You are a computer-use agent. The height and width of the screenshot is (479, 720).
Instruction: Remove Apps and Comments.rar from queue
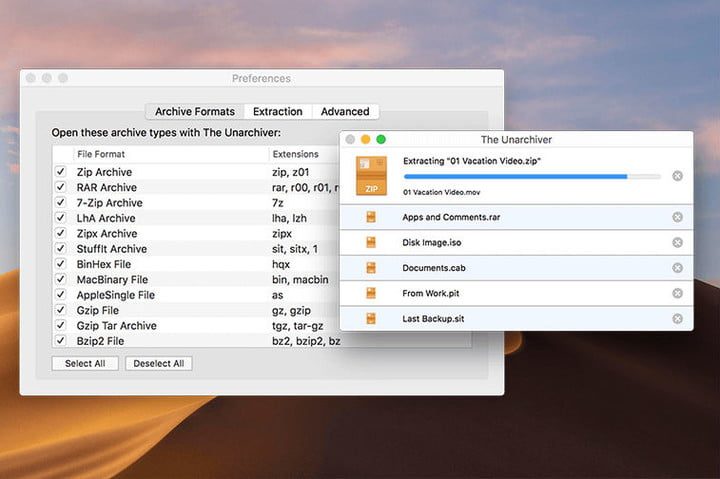point(677,217)
